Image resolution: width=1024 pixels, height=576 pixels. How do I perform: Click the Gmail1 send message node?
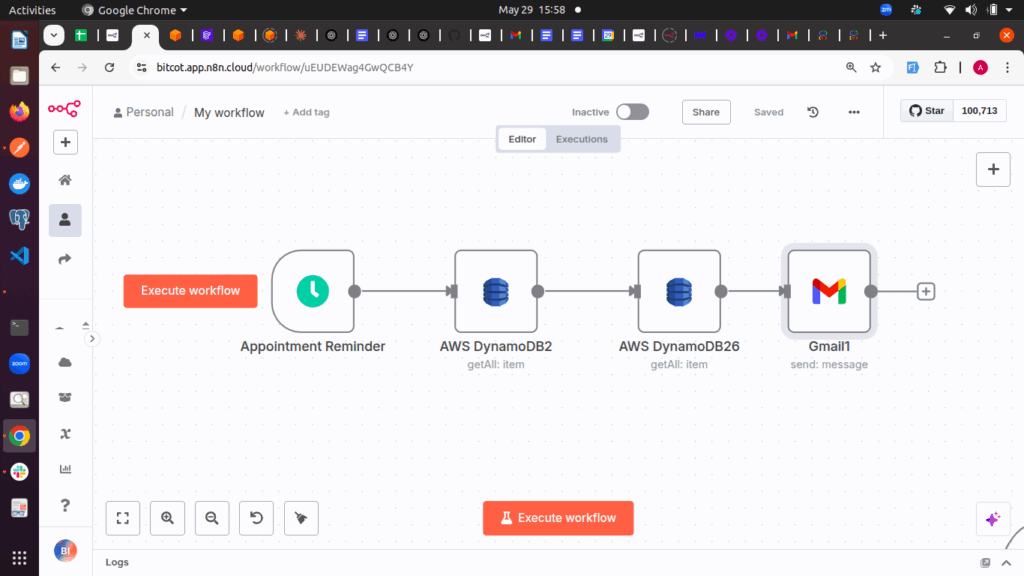tap(828, 291)
